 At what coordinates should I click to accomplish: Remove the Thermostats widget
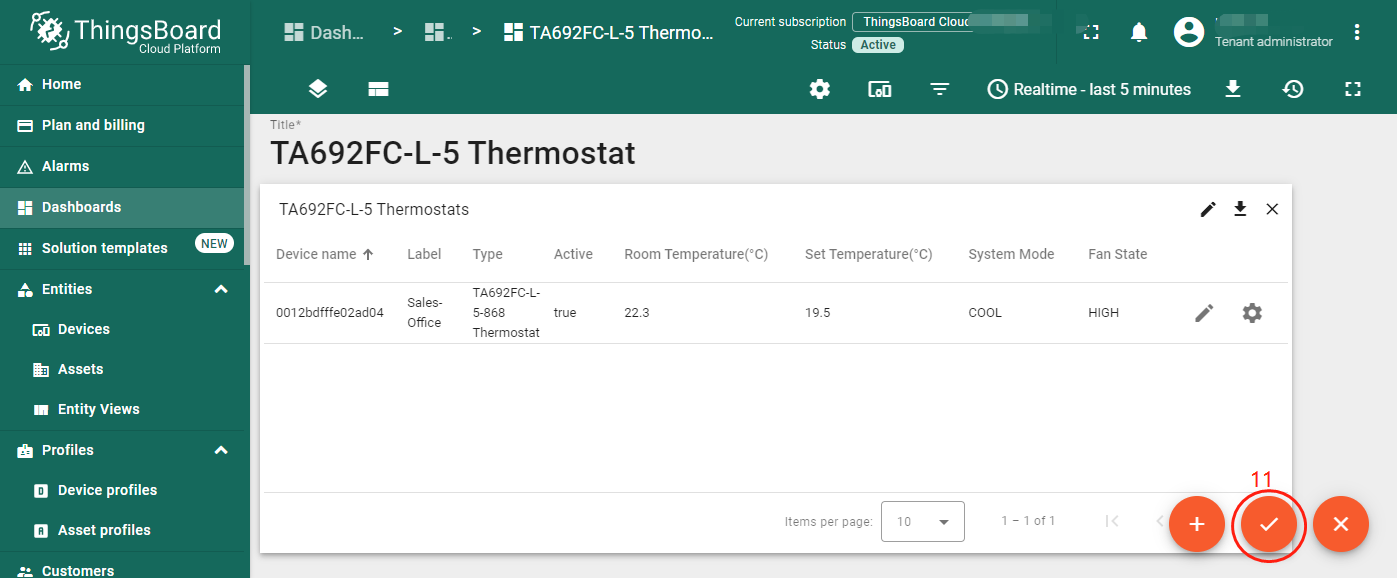[x=1272, y=209]
